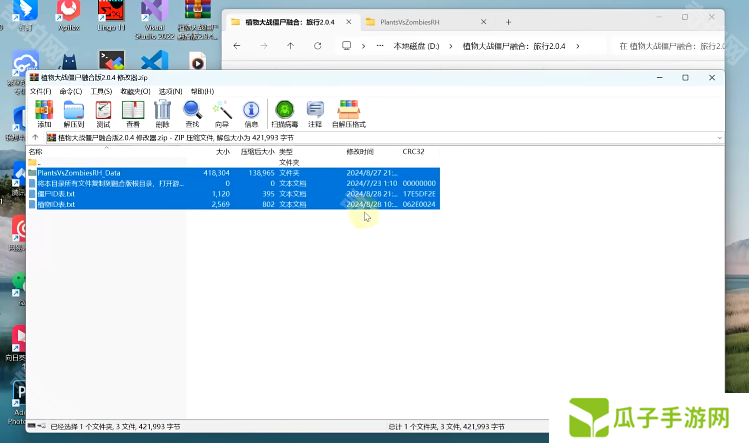Screen dimensions: 749x443
Task: Open the Wizard (向导) wand icon
Action: coord(222,114)
